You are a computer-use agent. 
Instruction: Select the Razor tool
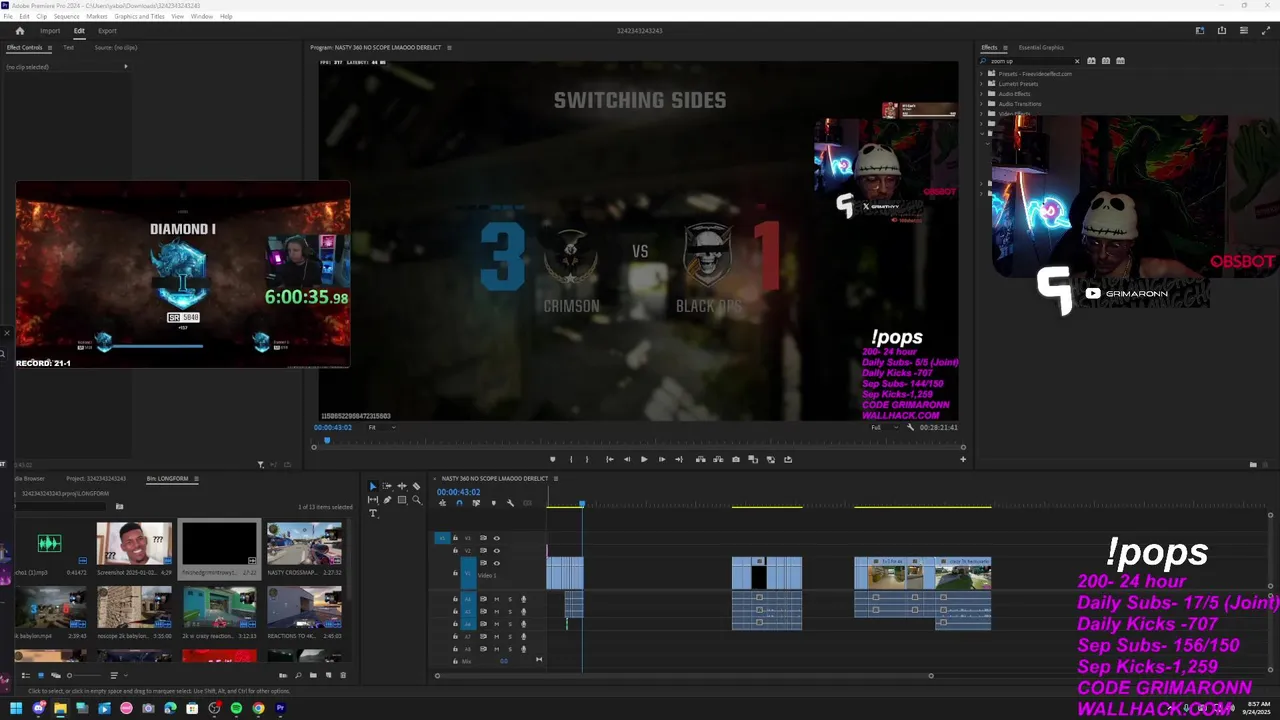click(x=416, y=486)
